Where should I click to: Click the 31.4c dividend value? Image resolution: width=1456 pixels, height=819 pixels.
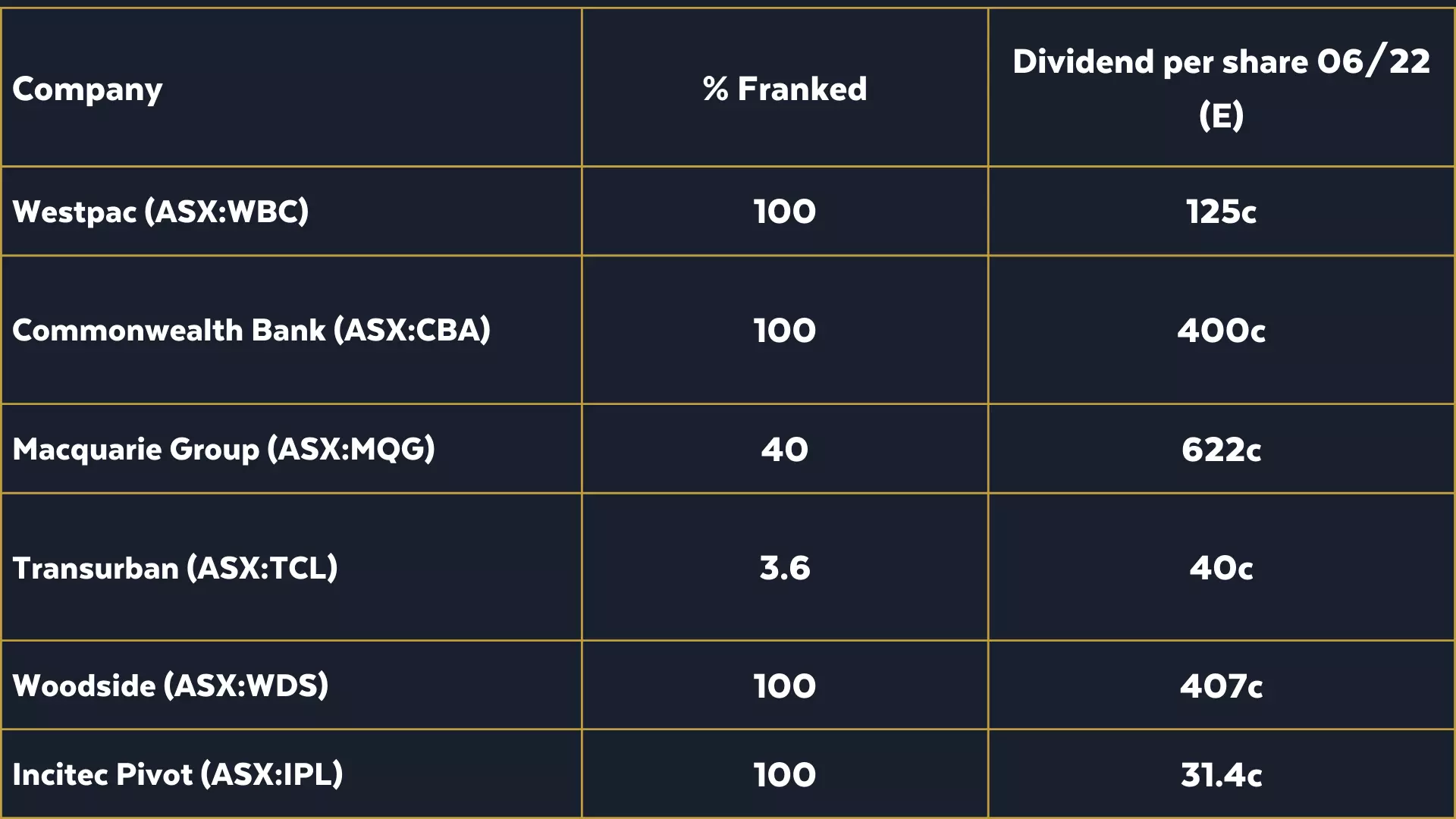(x=1221, y=774)
